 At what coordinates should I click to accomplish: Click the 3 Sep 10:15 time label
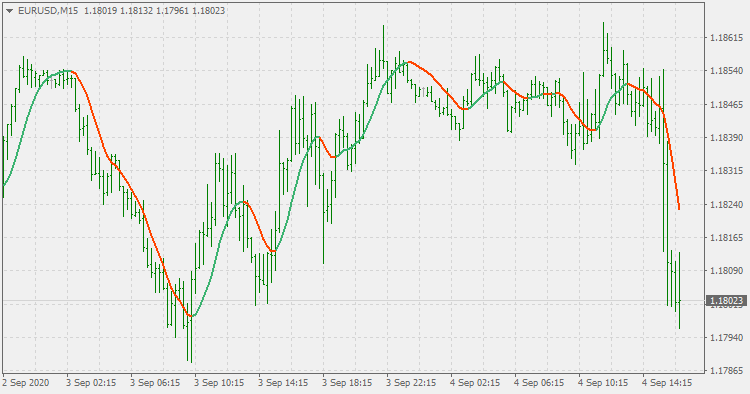(219, 383)
